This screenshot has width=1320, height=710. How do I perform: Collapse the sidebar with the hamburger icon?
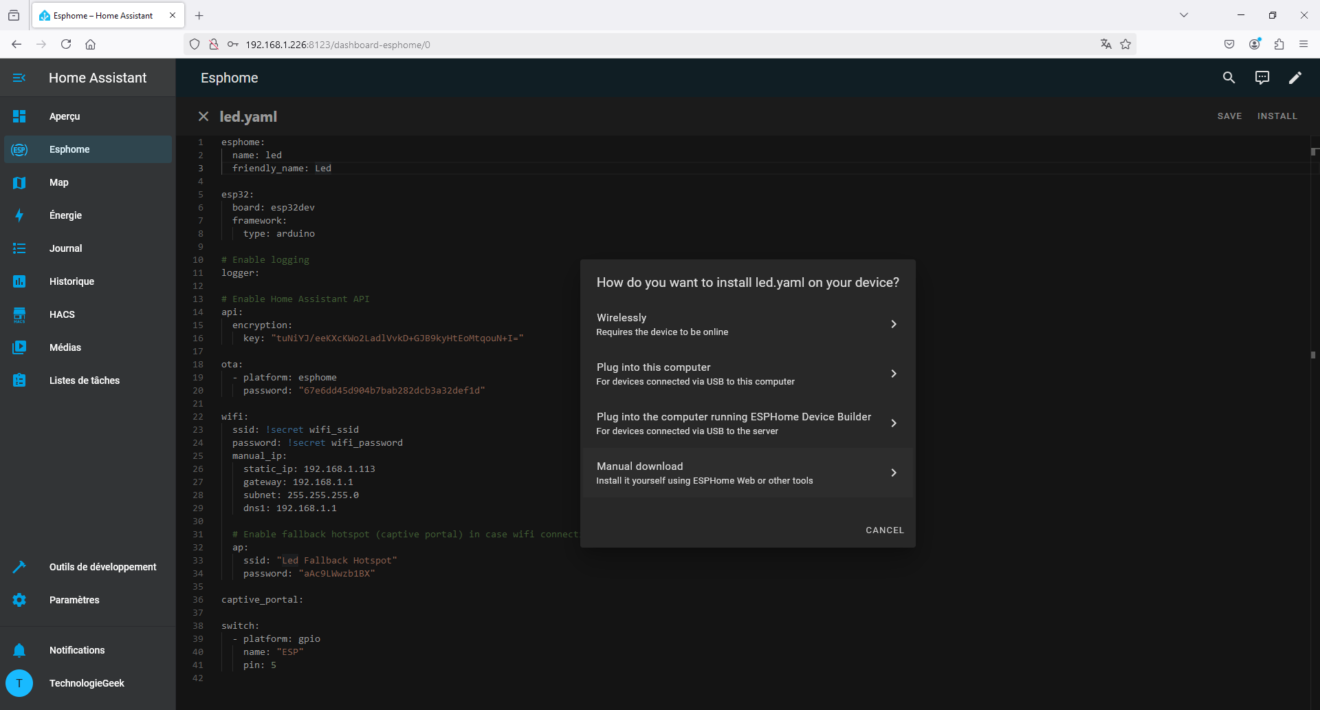click(18, 77)
